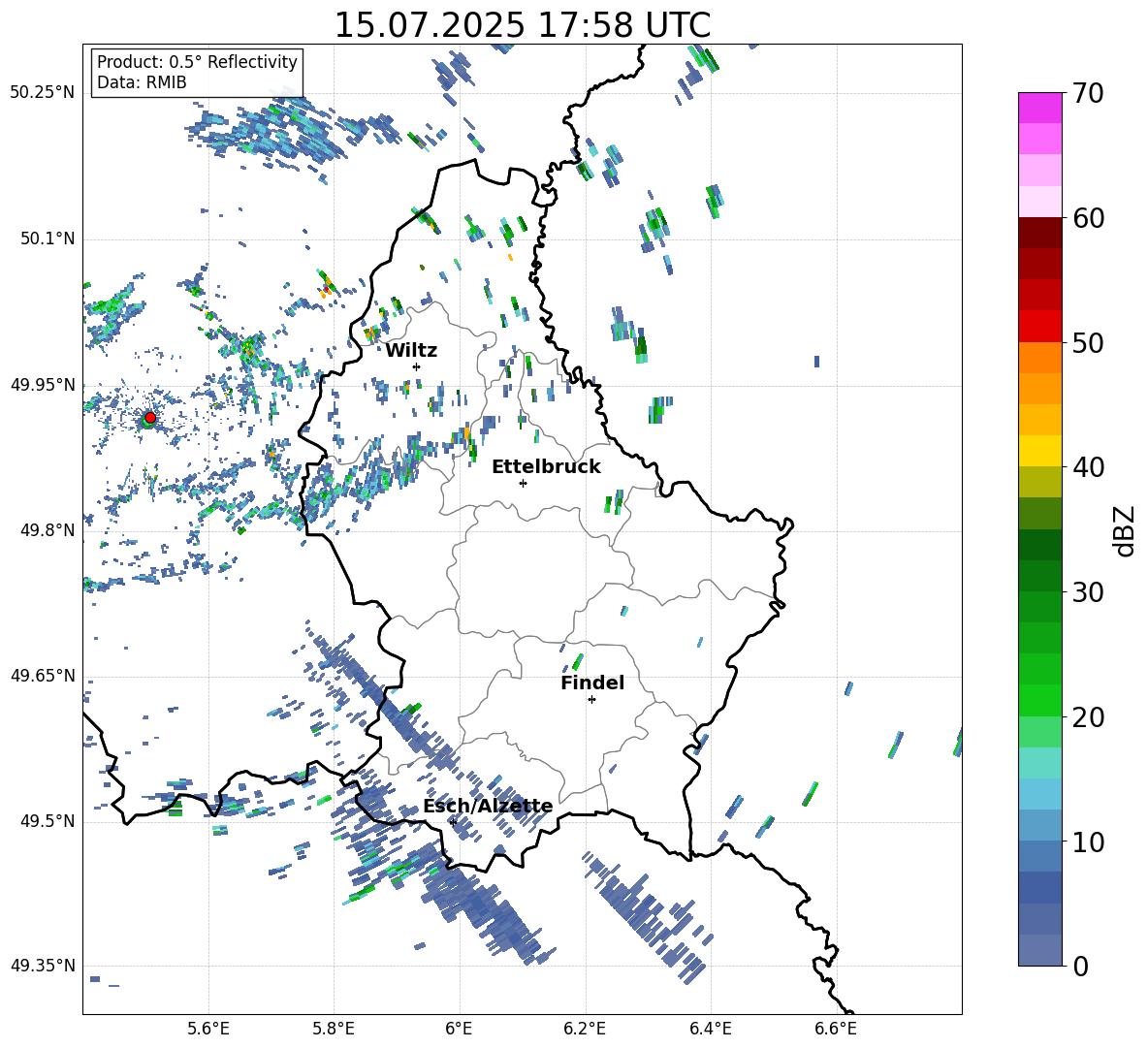Screen dimensions: 1148x1048
Task: Click the 49.65°N latitude label
Action: click(x=43, y=676)
